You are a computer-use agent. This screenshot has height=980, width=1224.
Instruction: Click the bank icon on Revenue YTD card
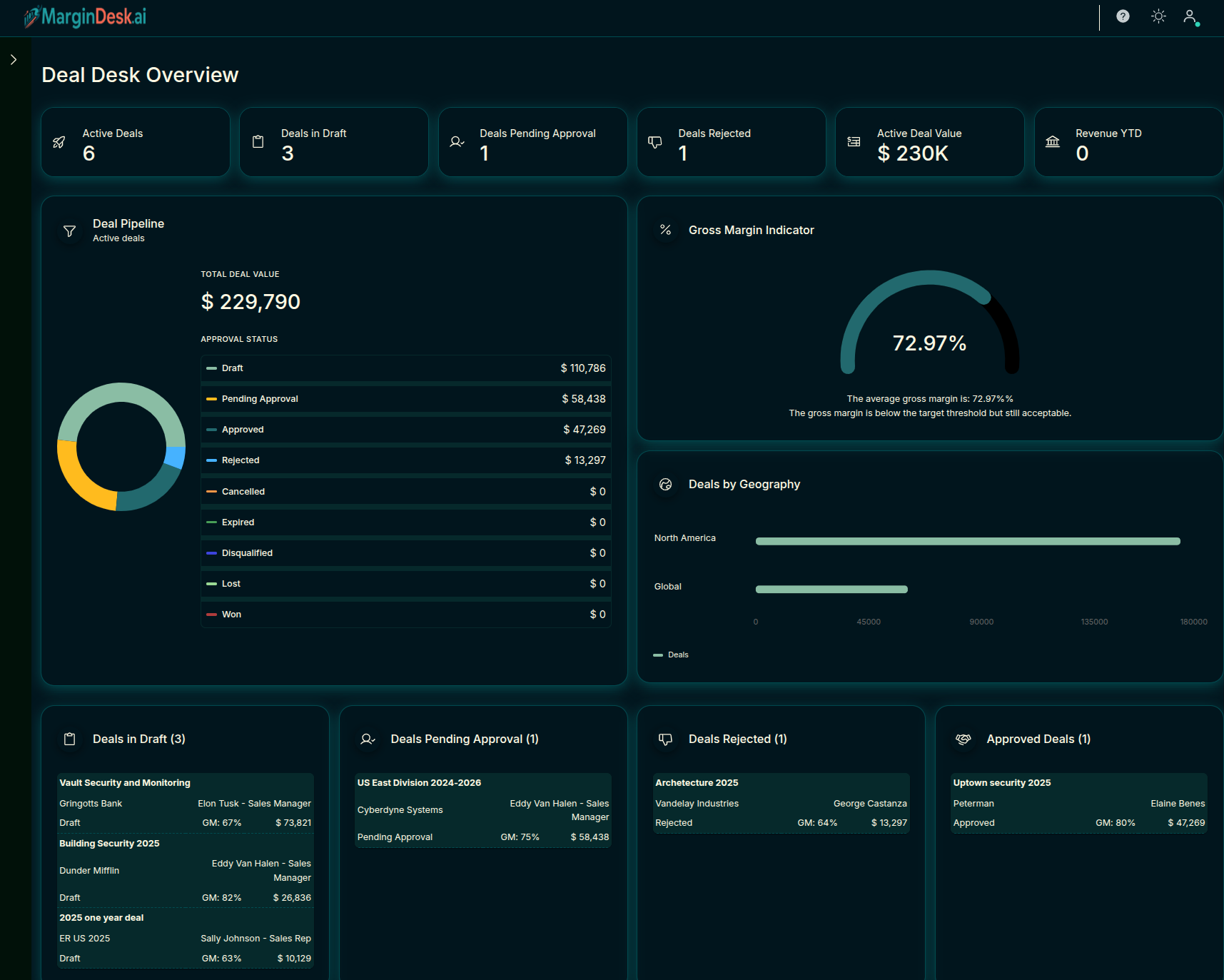click(1052, 142)
